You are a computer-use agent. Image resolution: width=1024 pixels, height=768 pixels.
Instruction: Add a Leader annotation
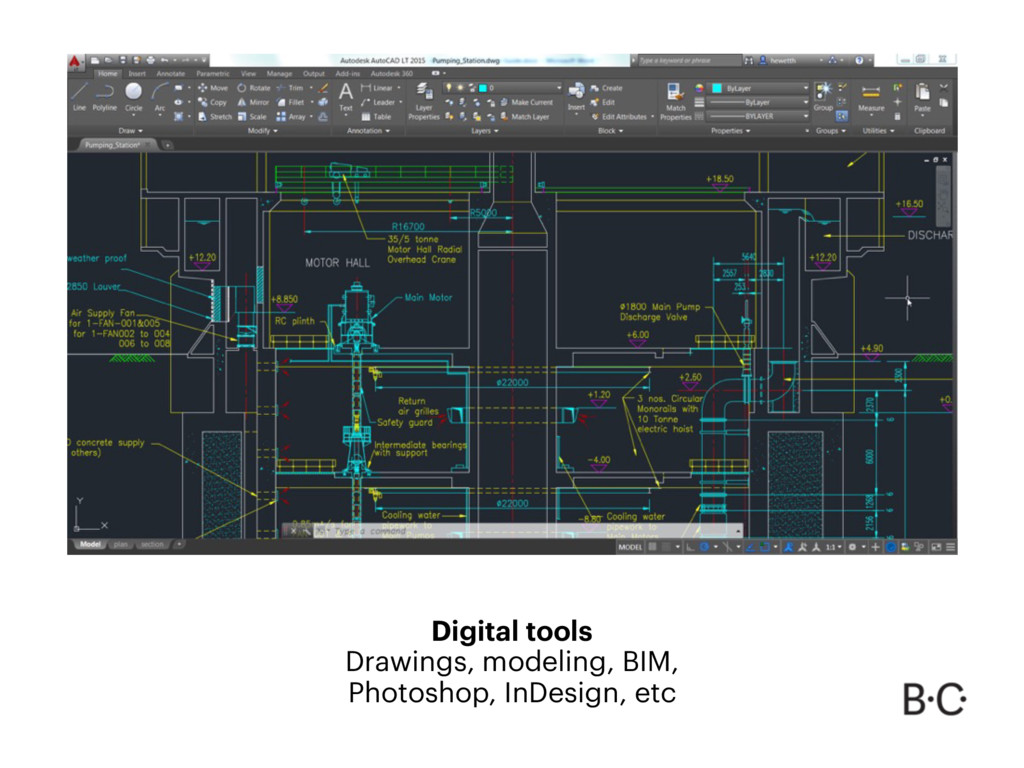tap(378, 103)
